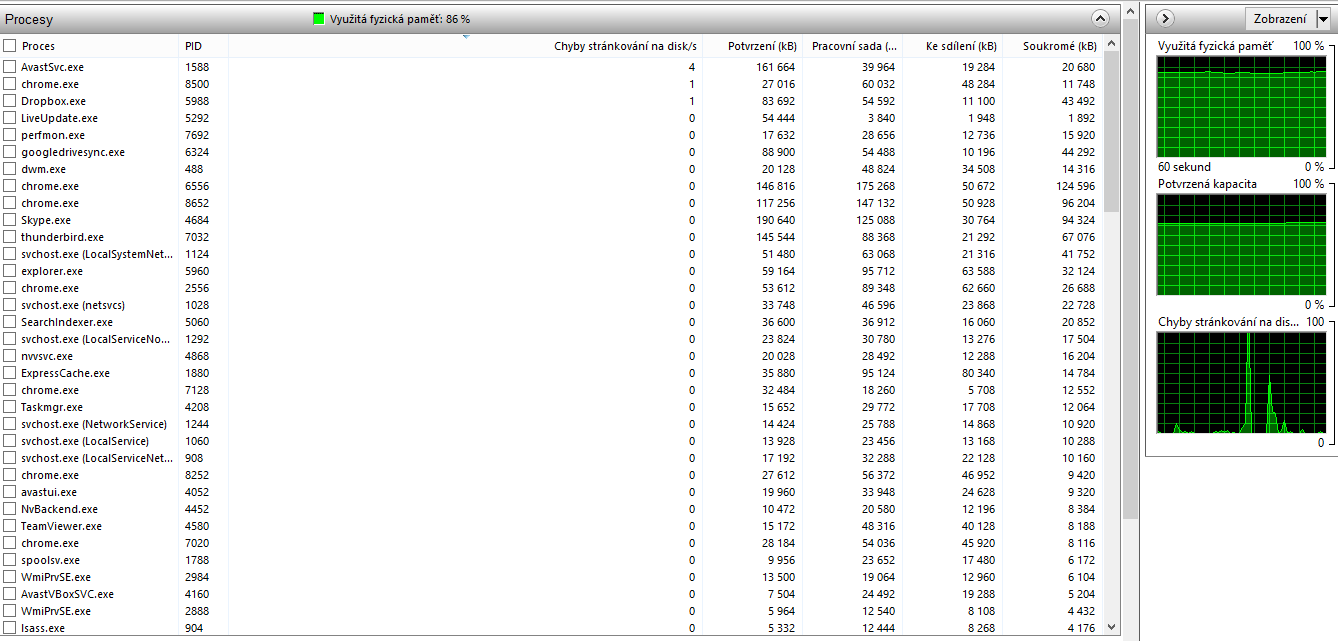The width and height of the screenshot is (1338, 641).
Task: Check the dwm.exe checkbox
Action: pos(10,169)
